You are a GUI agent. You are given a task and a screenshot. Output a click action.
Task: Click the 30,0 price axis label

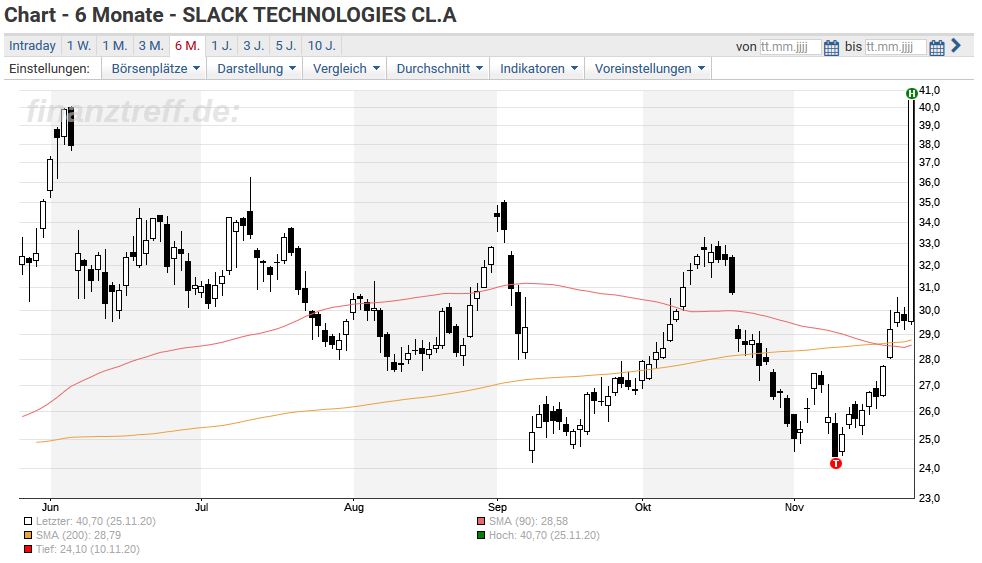(x=930, y=311)
